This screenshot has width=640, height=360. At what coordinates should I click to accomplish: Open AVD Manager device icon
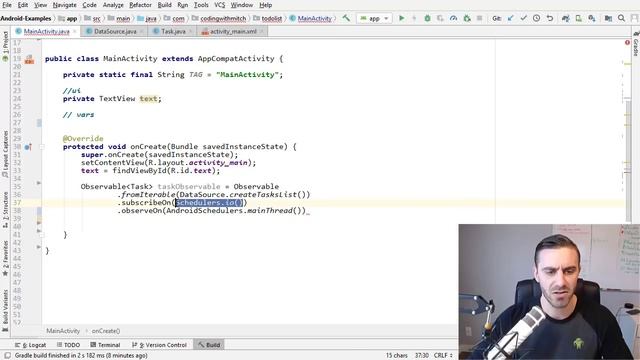(579, 18)
